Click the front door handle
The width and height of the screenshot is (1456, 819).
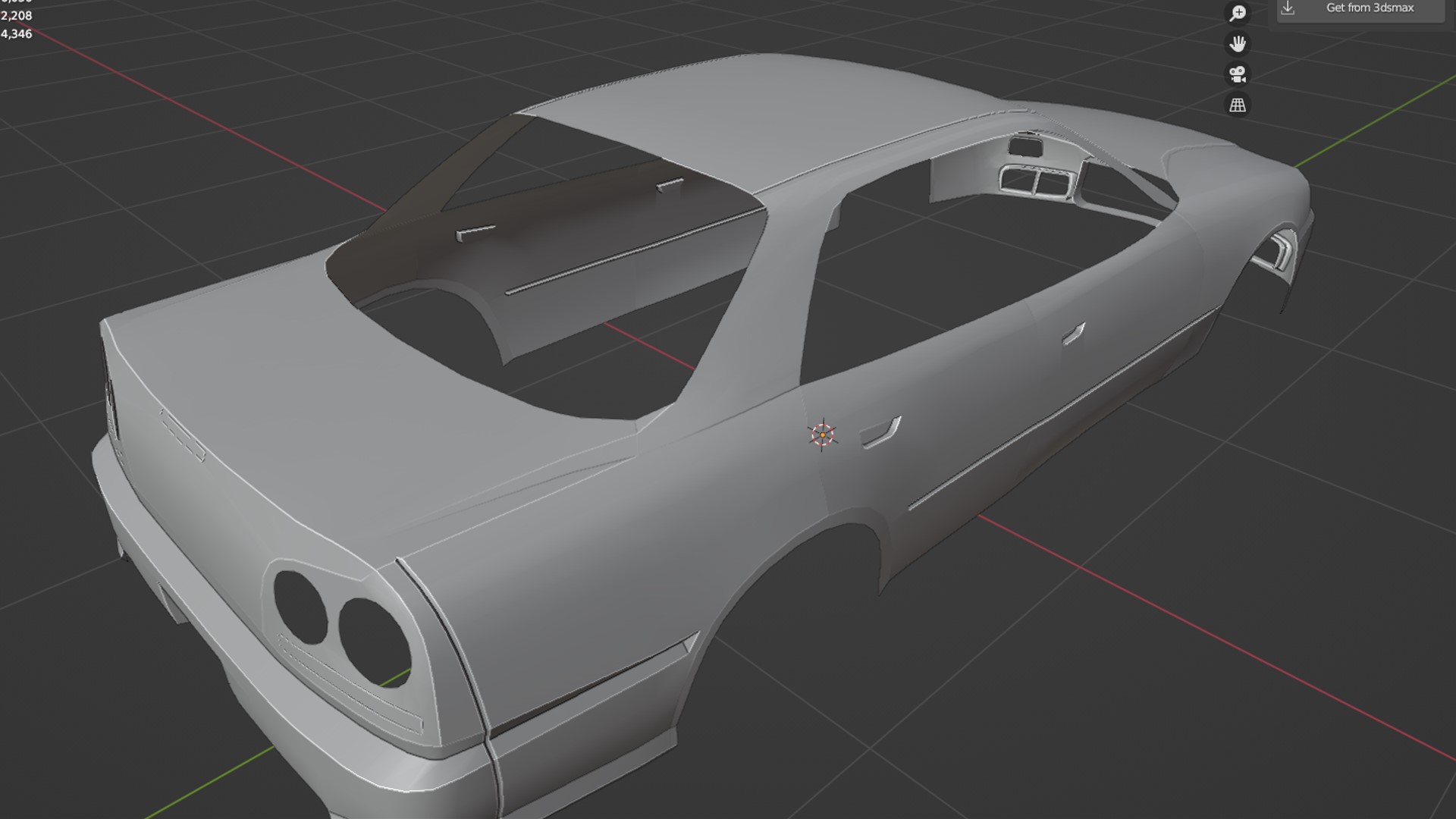(x=1073, y=333)
